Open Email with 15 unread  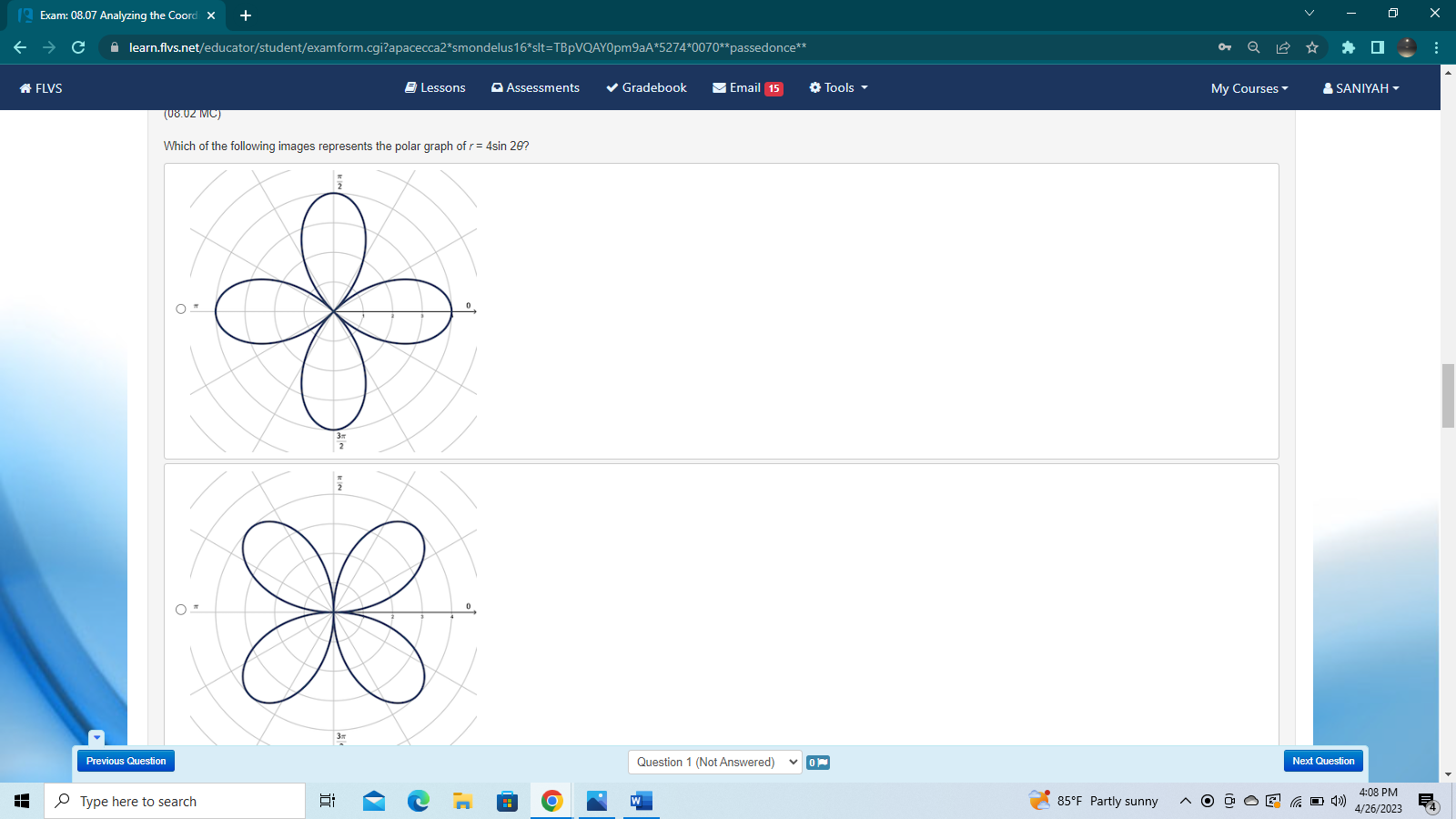pyautogui.click(x=747, y=87)
